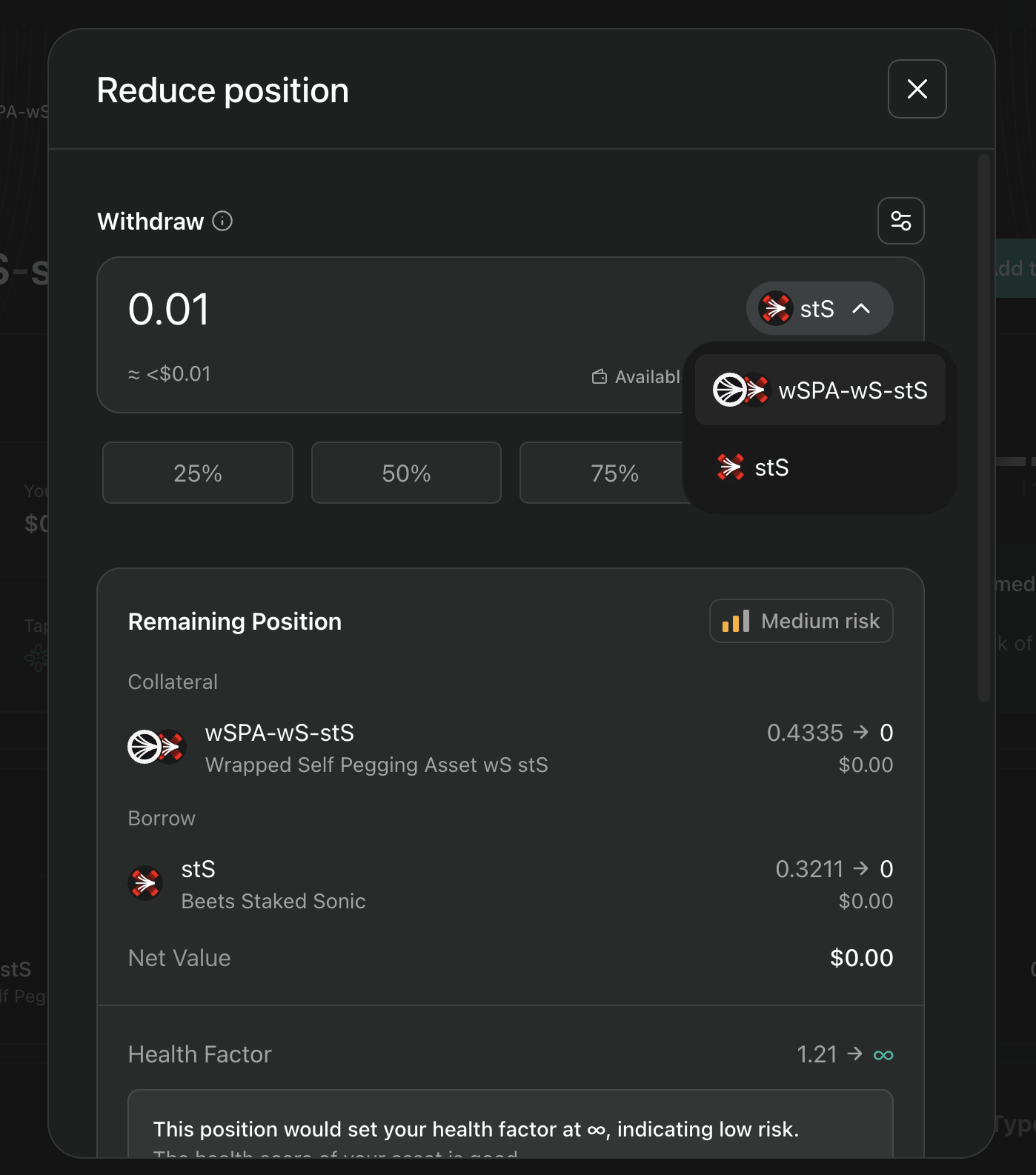Collapse the stS token dropdown chevron

(x=861, y=308)
